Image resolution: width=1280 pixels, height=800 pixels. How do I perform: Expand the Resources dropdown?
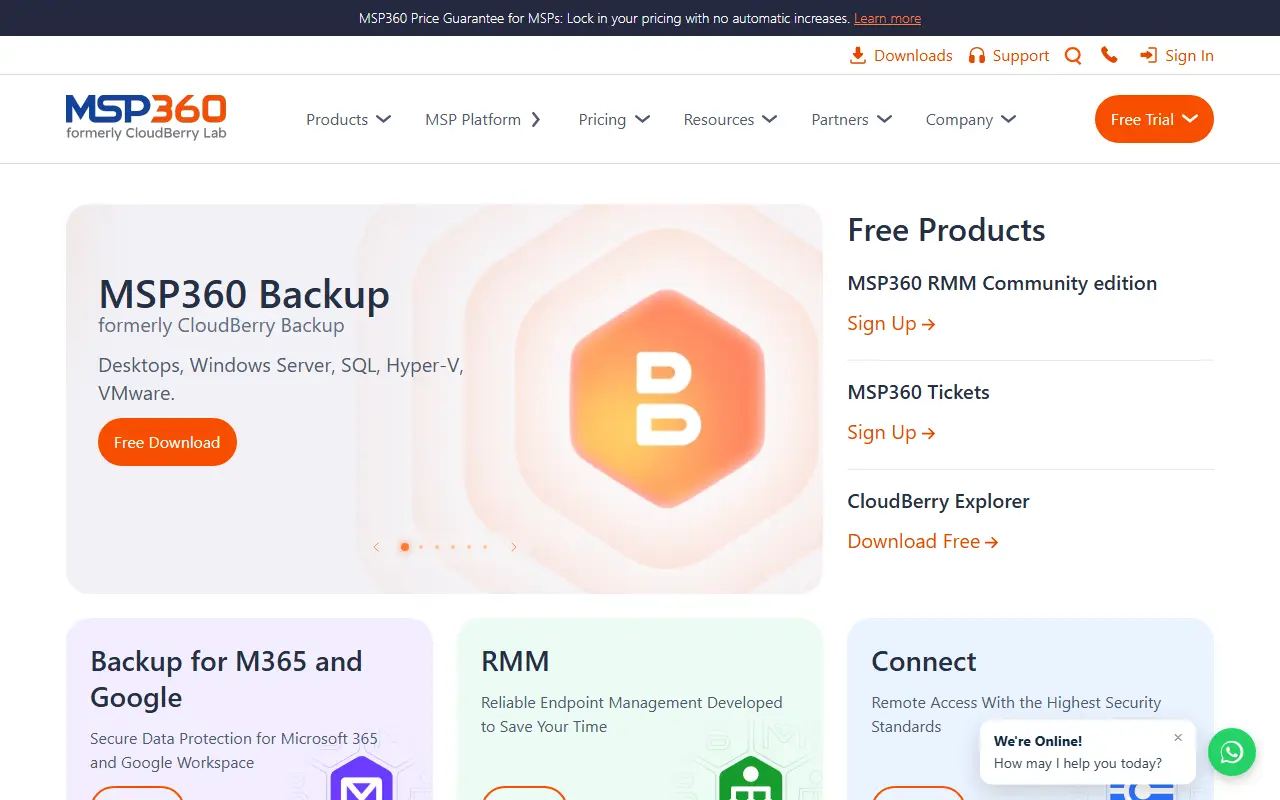tap(730, 119)
